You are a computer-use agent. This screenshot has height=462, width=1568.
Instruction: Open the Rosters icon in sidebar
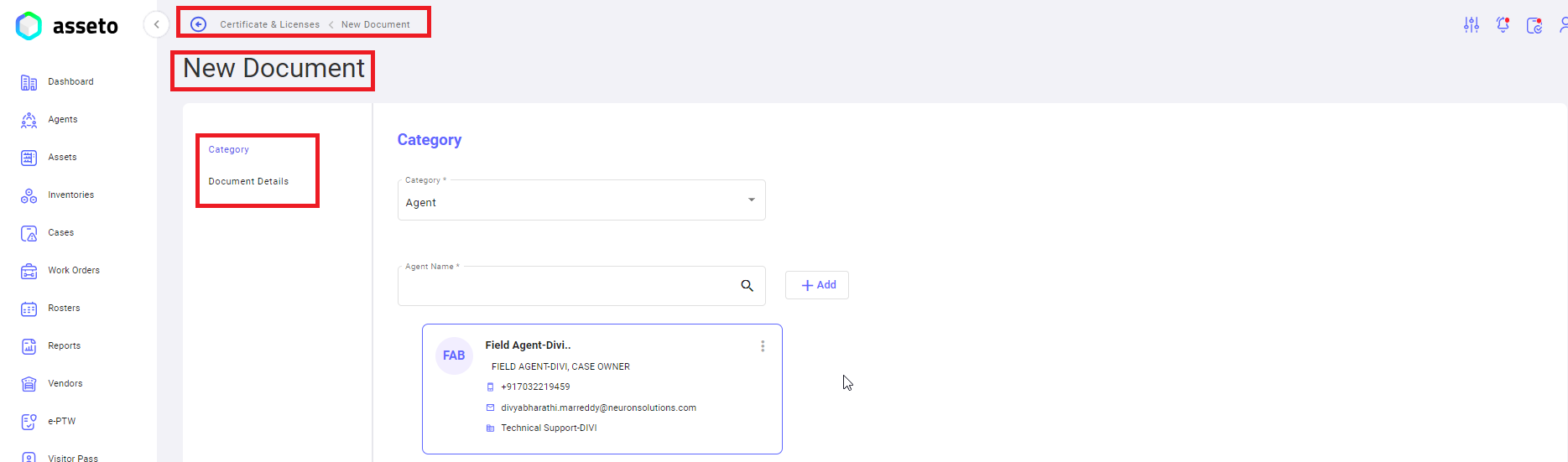point(29,309)
